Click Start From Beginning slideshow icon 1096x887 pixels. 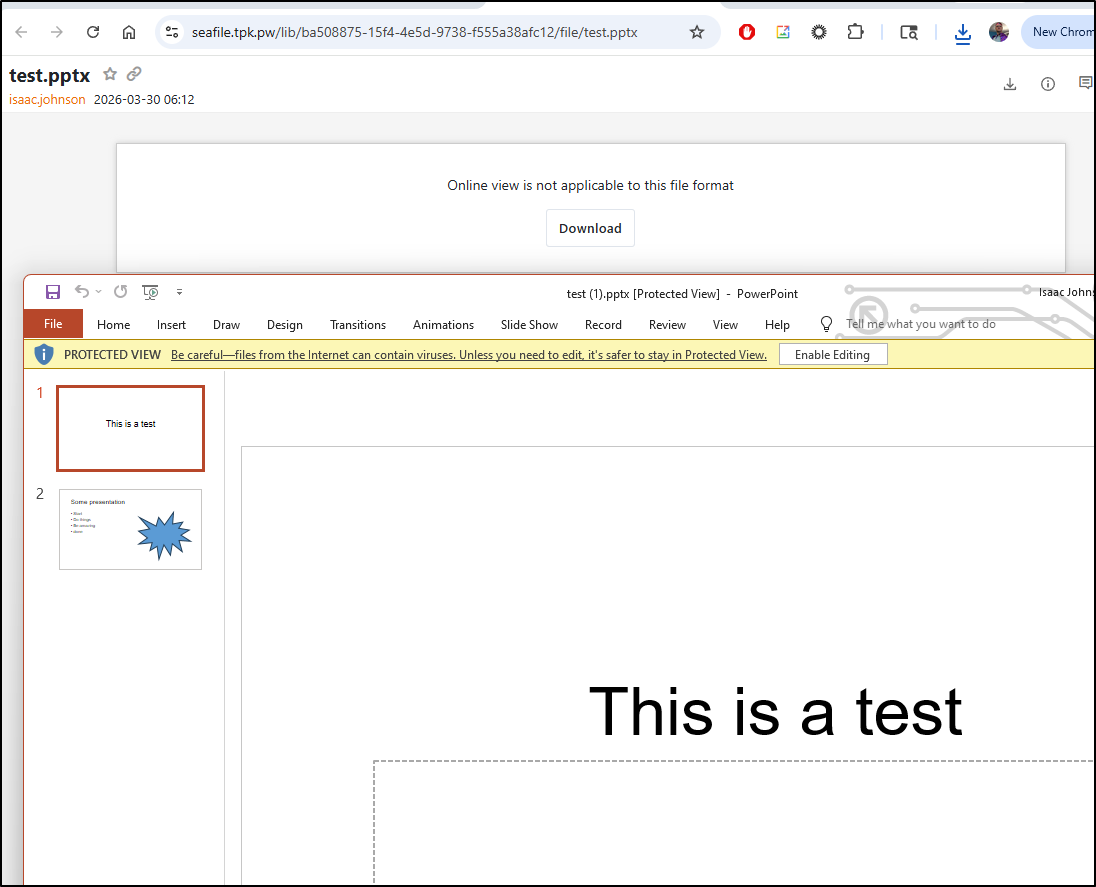pyautogui.click(x=151, y=292)
